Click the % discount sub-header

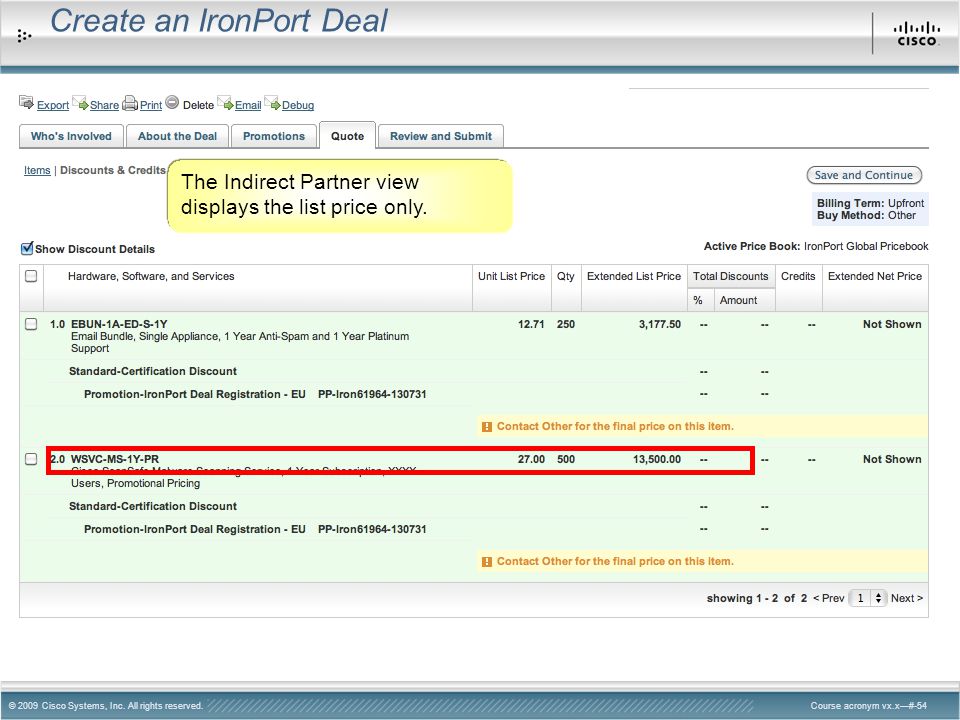coord(697,300)
